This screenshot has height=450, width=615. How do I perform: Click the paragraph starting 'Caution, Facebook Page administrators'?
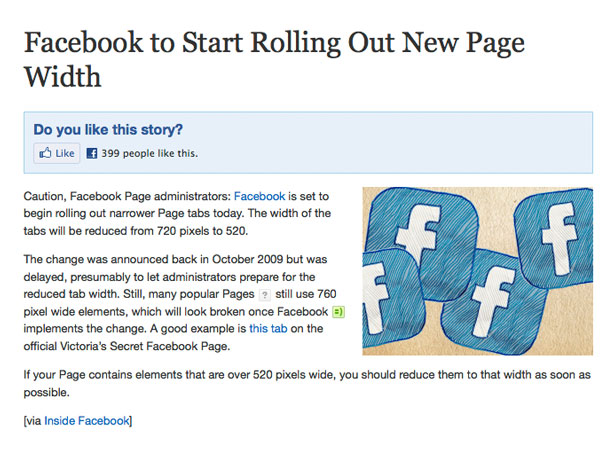point(177,213)
